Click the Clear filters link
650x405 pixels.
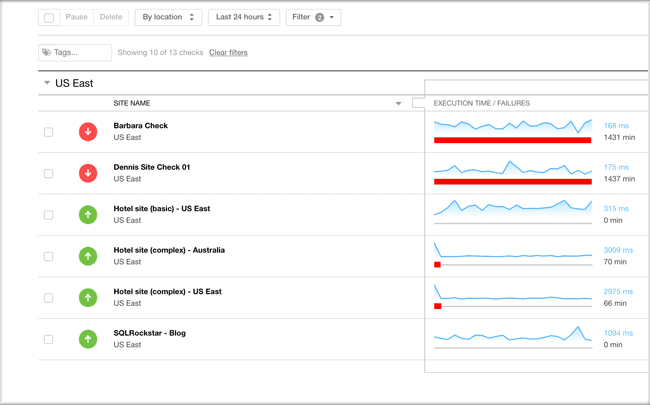pyautogui.click(x=228, y=53)
